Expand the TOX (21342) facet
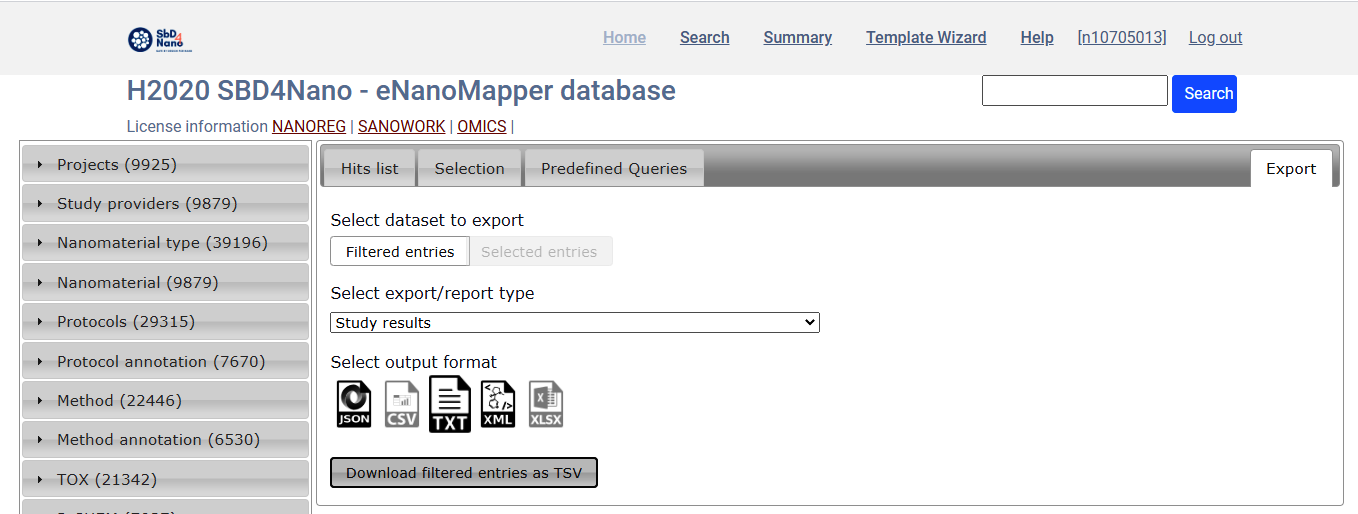The image size is (1358, 514). (165, 480)
